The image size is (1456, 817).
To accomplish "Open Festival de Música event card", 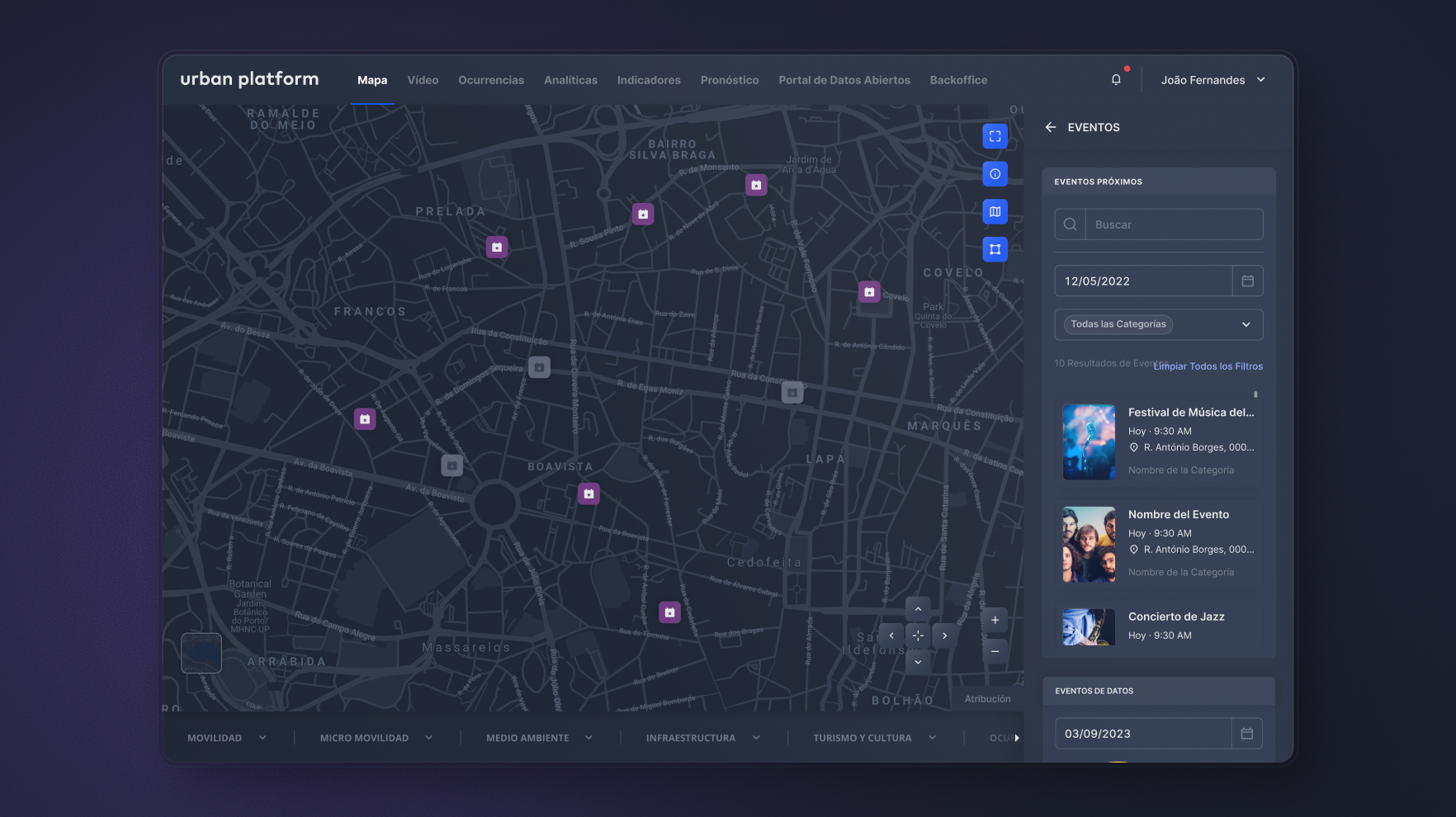I will [1159, 442].
